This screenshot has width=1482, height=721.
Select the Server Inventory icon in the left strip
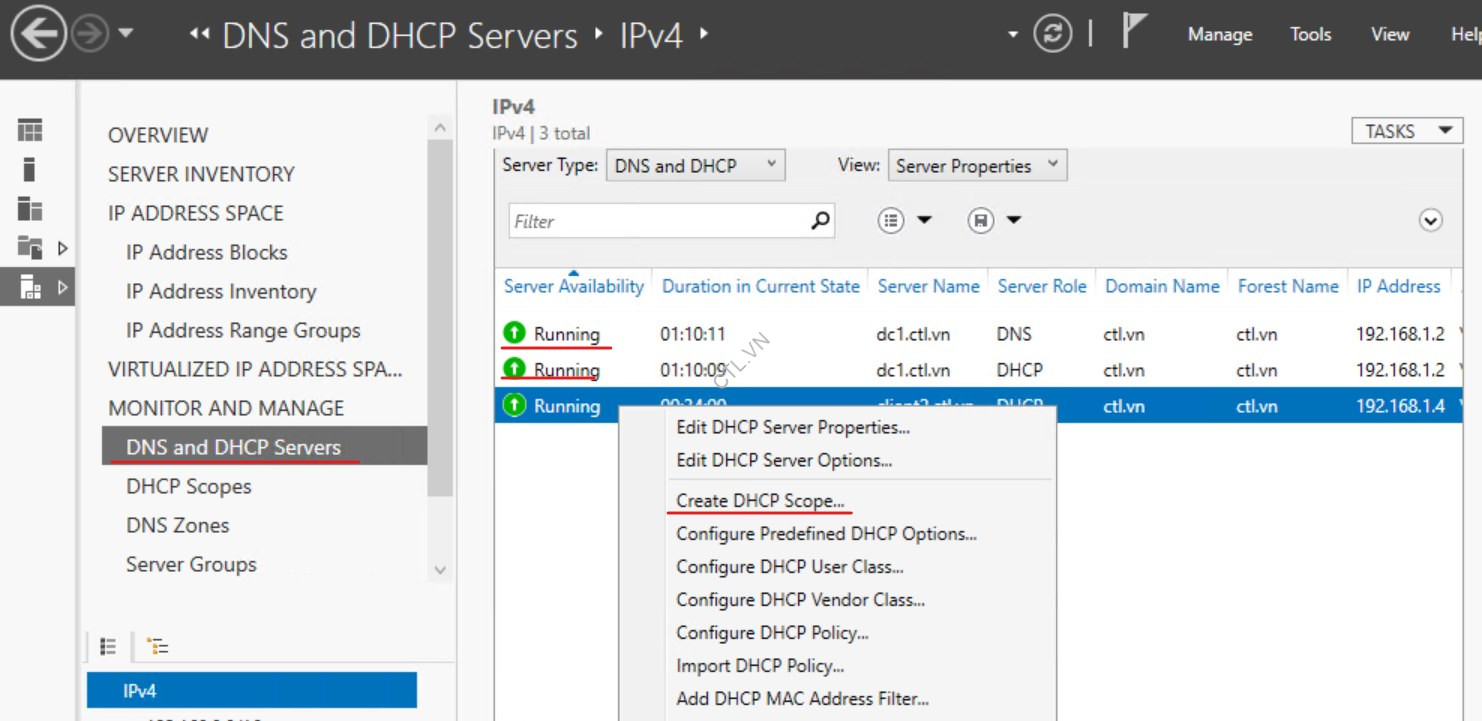tap(29, 169)
